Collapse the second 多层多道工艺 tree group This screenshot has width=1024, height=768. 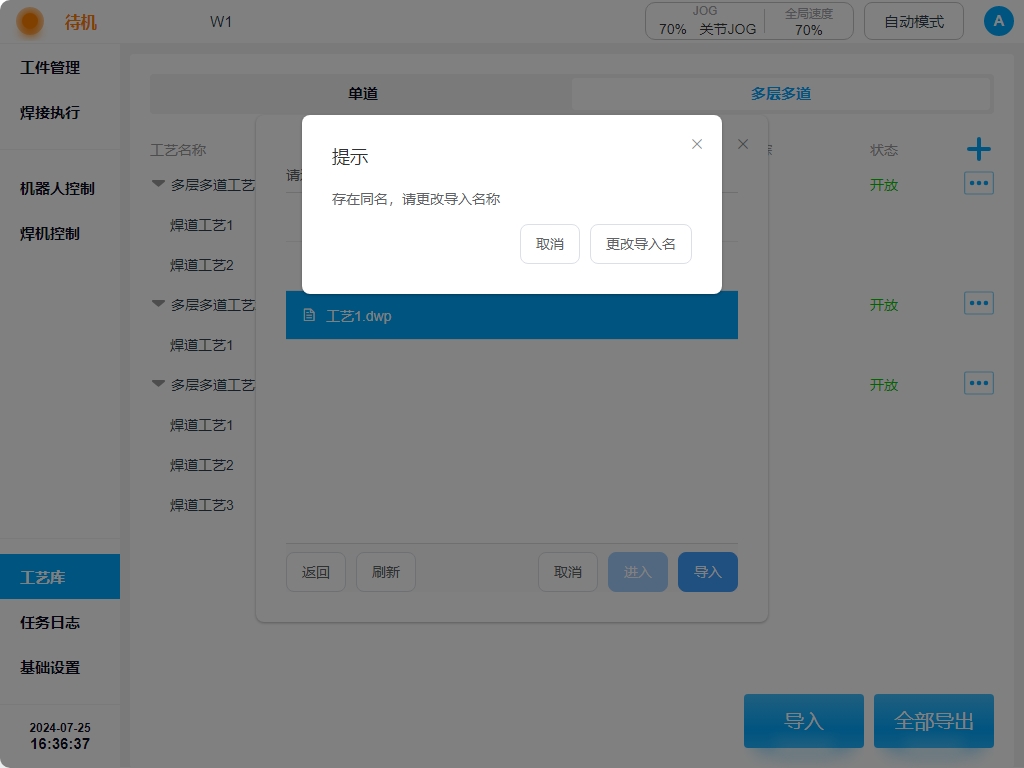tap(158, 304)
